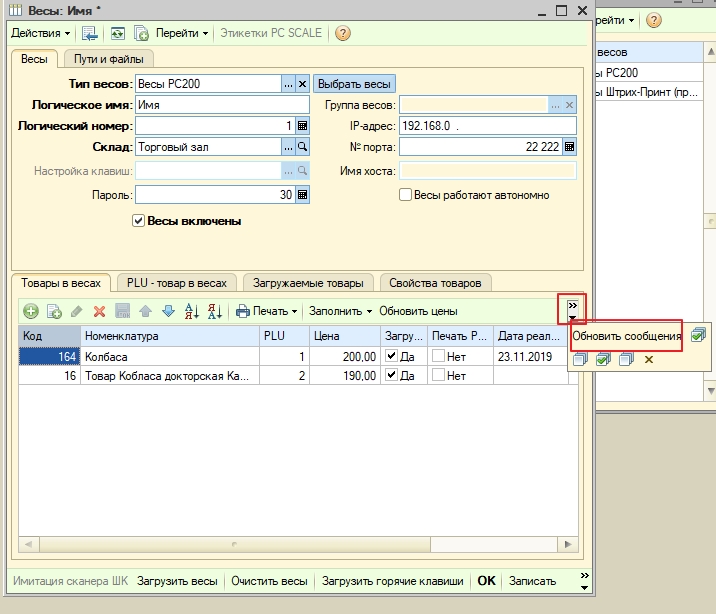716x614 pixels.
Task: Click magnifier icon next to Склад field
Action: tap(303, 147)
